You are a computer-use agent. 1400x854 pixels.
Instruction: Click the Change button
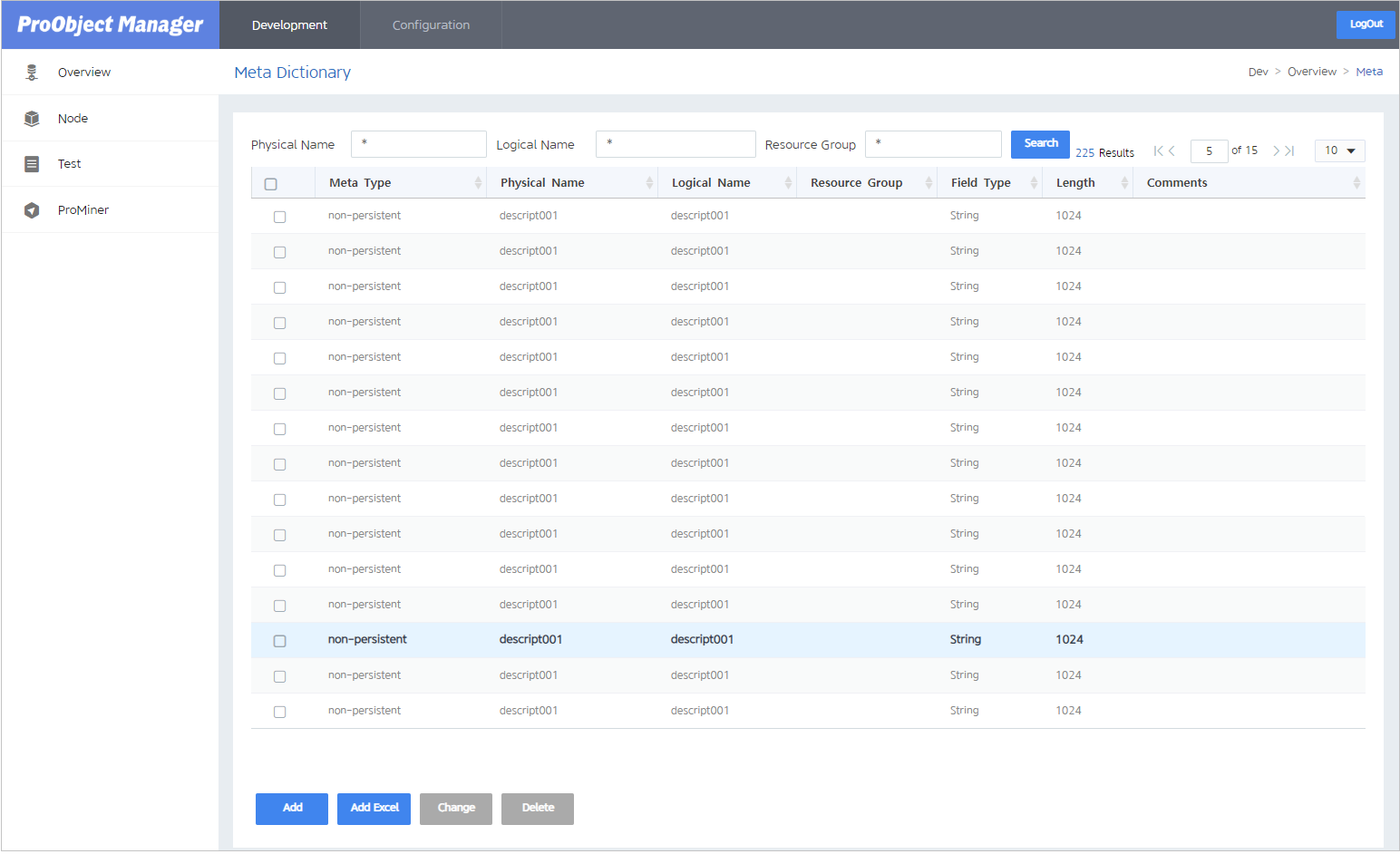pos(456,809)
